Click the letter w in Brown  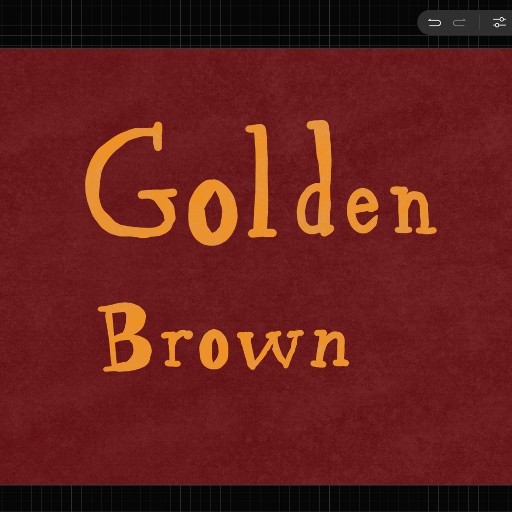pyautogui.click(x=270, y=349)
